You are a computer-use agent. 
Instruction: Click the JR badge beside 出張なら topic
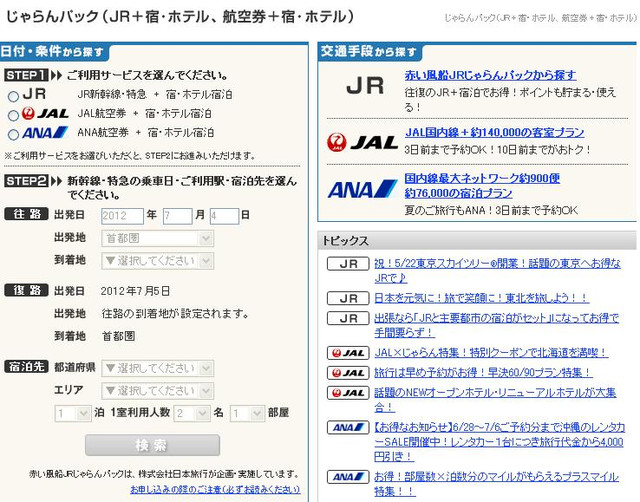(x=348, y=318)
